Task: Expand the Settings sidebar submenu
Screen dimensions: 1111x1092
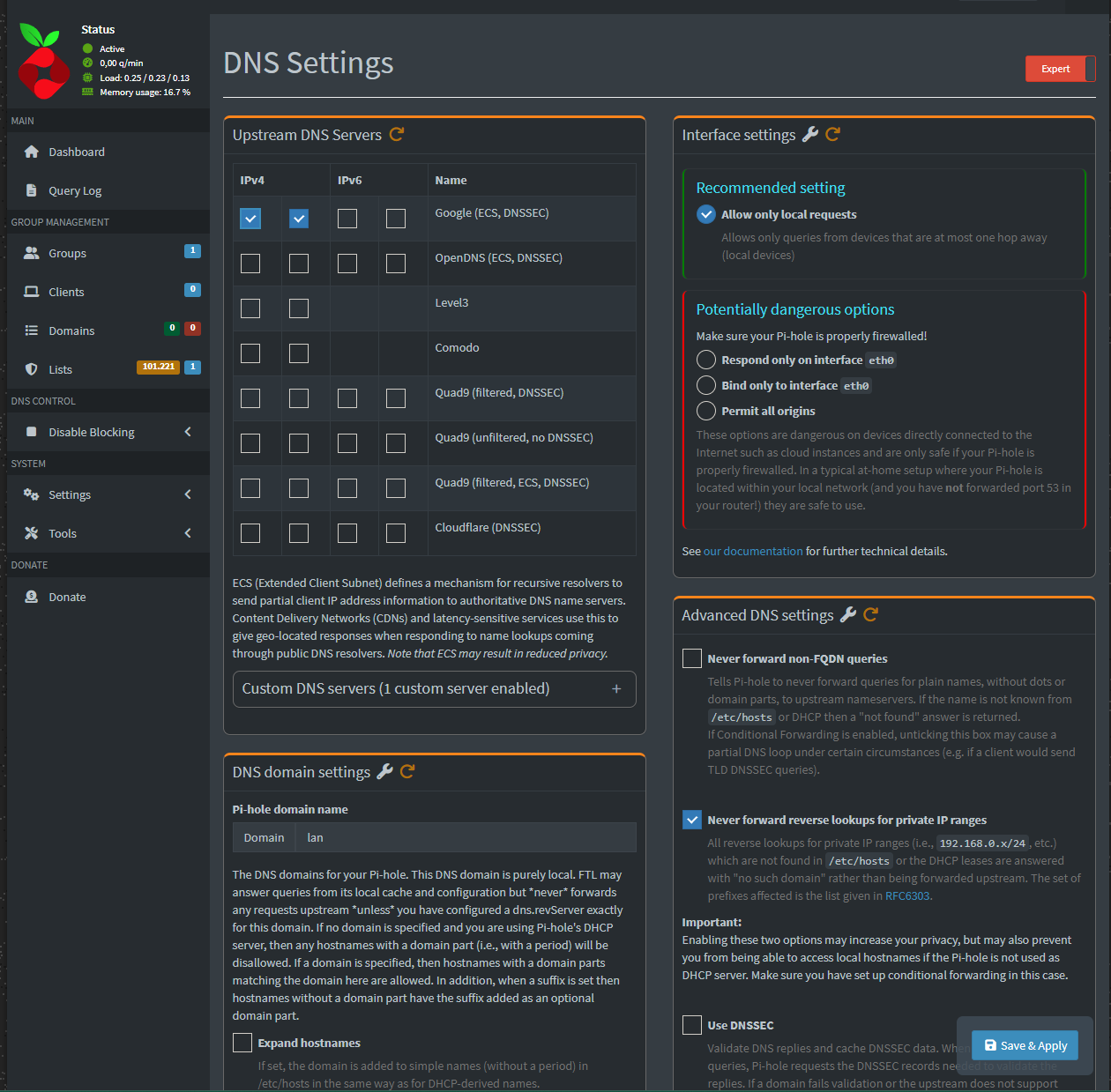Action: click(x=108, y=494)
